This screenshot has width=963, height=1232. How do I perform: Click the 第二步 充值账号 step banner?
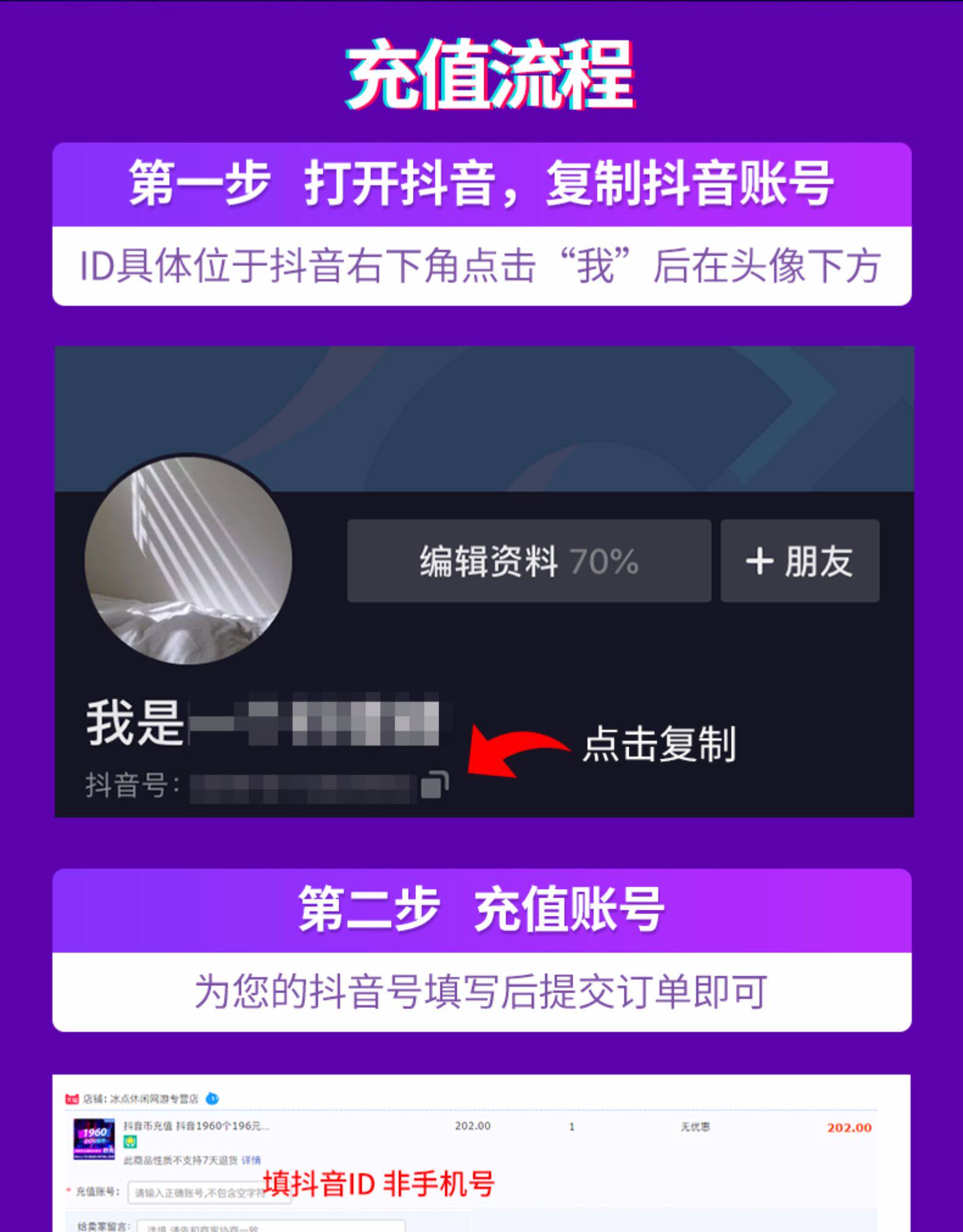coord(482,910)
